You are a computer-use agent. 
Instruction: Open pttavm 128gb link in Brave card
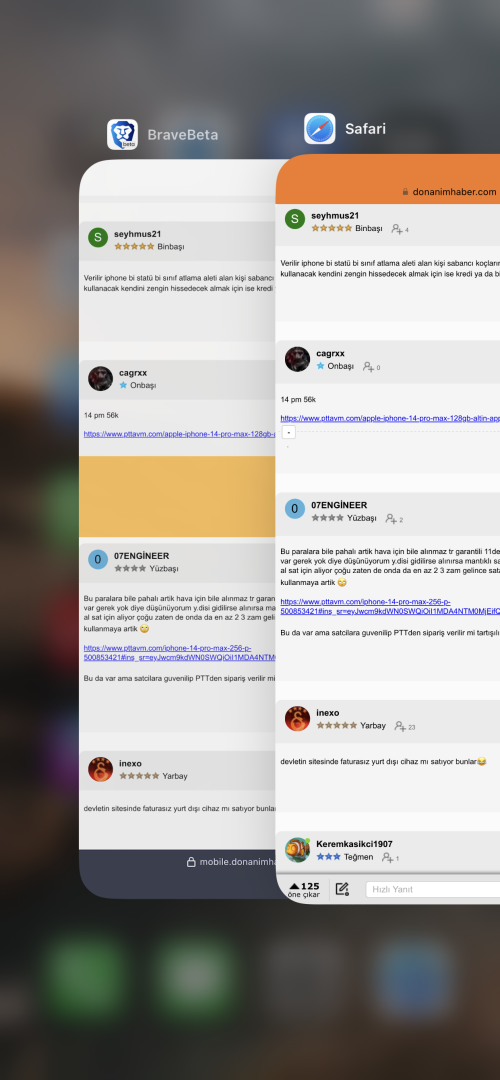point(180,434)
